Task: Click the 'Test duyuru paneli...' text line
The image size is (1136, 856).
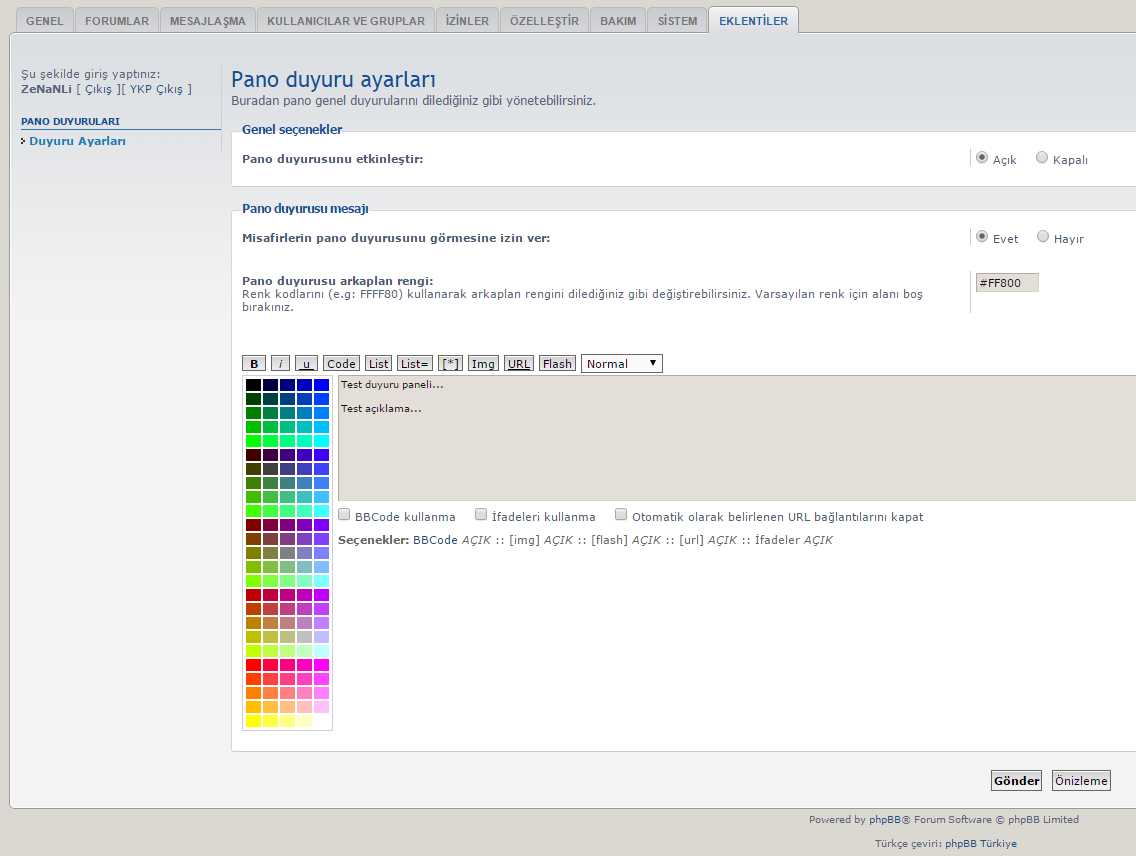Action: tap(392, 385)
